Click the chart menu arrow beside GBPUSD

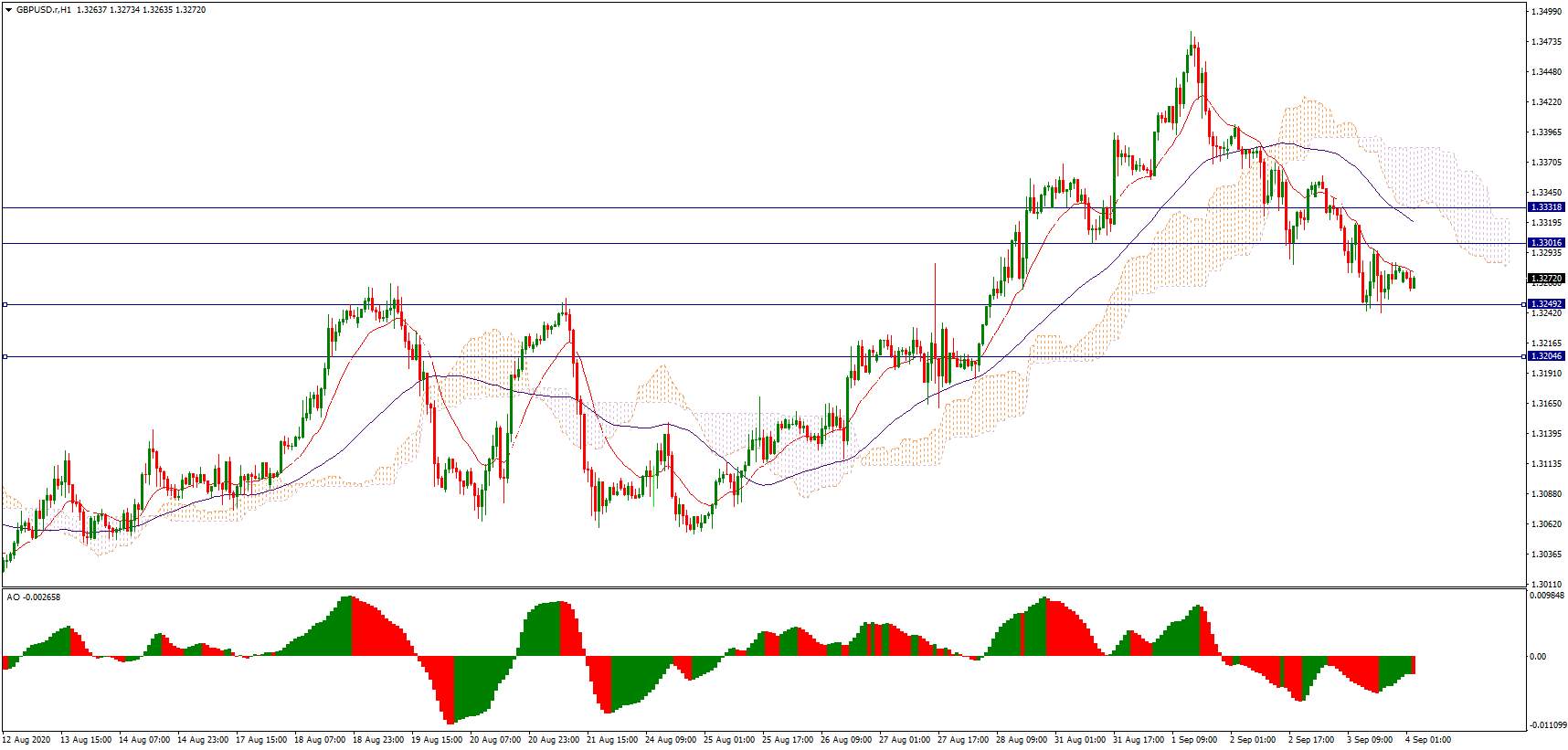(x=9, y=9)
